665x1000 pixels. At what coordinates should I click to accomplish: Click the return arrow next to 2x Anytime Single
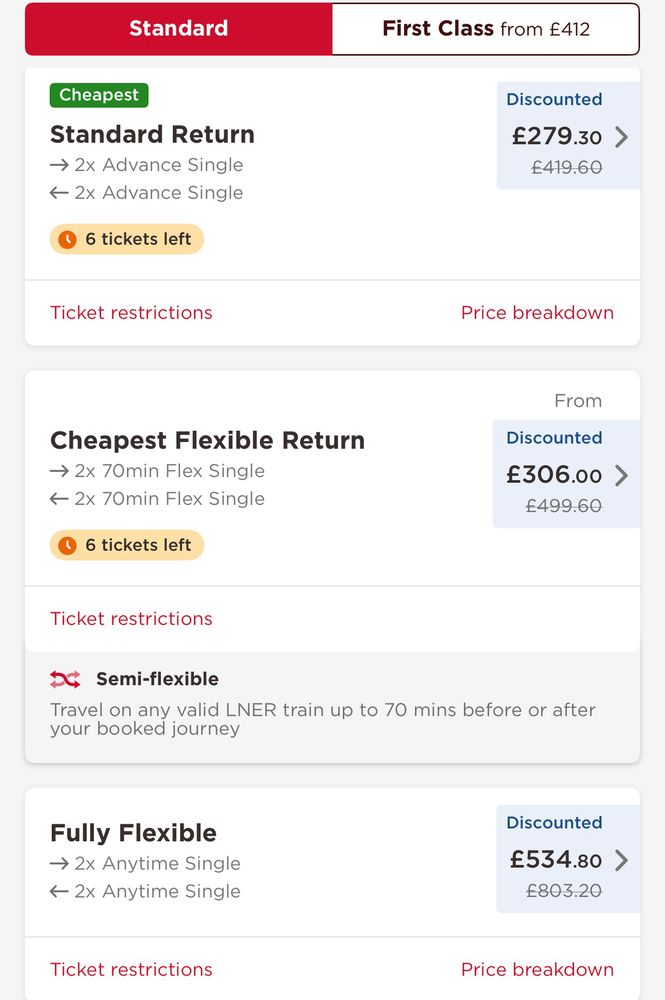pos(59,892)
